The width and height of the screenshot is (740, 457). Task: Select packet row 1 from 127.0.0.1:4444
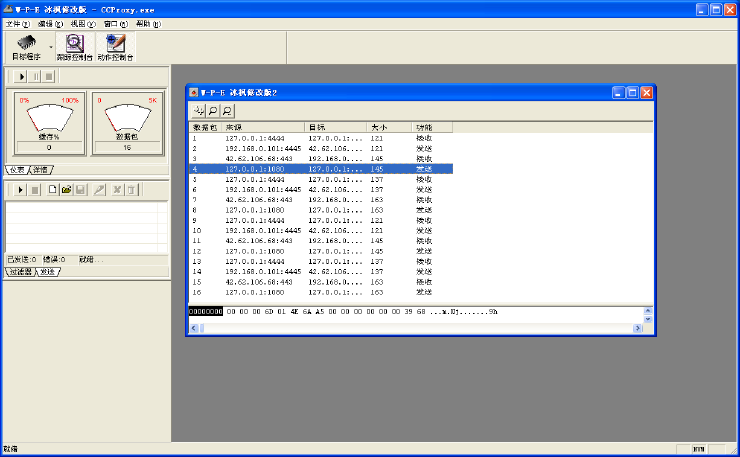click(321, 138)
